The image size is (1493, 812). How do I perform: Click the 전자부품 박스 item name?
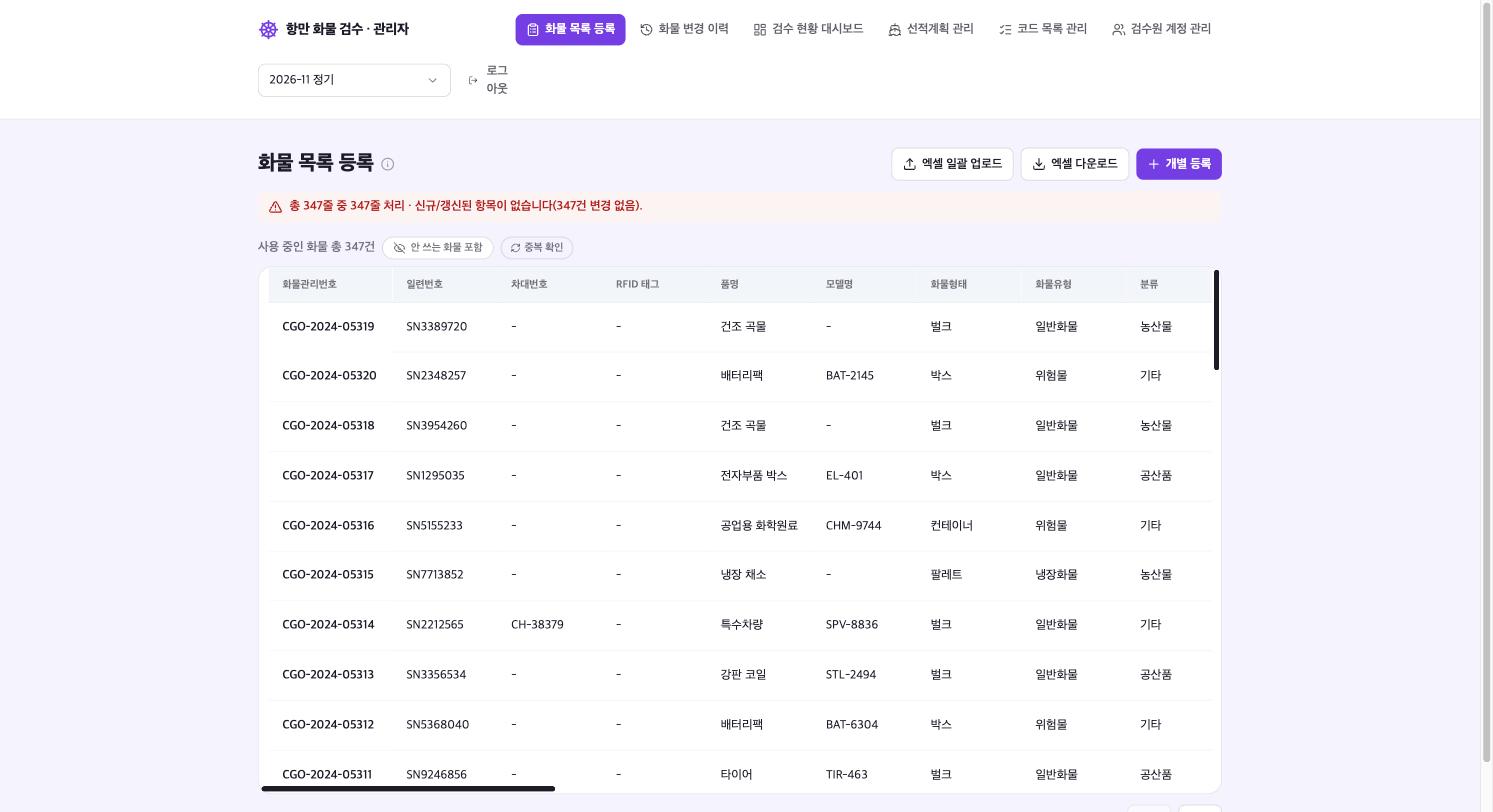click(754, 476)
